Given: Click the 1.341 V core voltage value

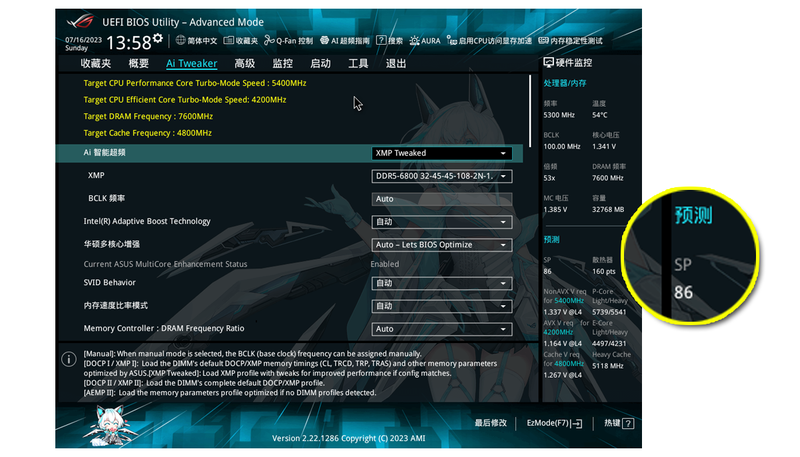Looking at the screenshot, I should point(604,146).
